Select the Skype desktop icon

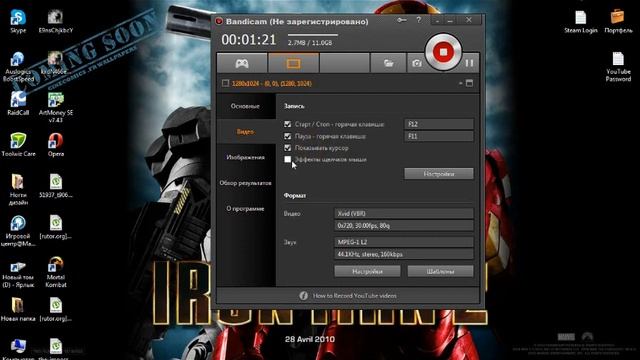[x=18, y=22]
